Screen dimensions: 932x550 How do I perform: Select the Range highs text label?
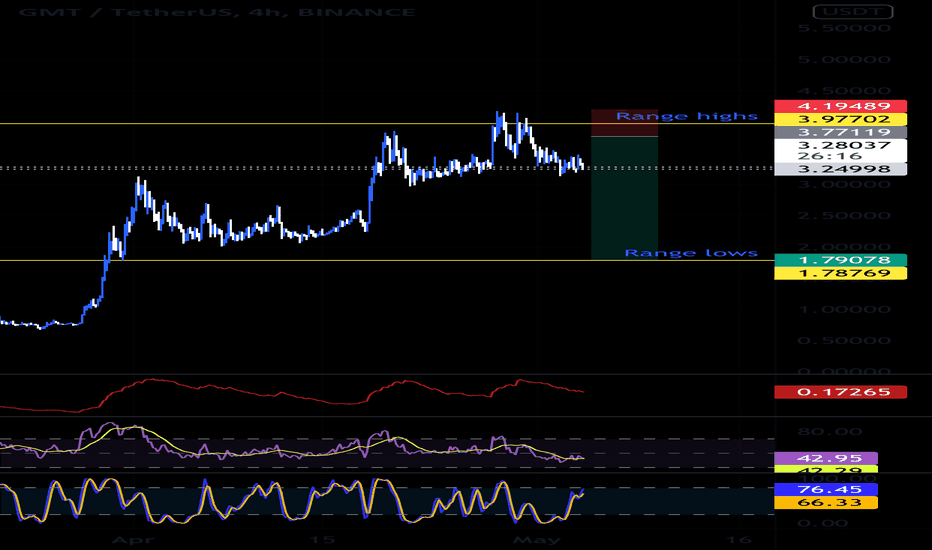(687, 116)
